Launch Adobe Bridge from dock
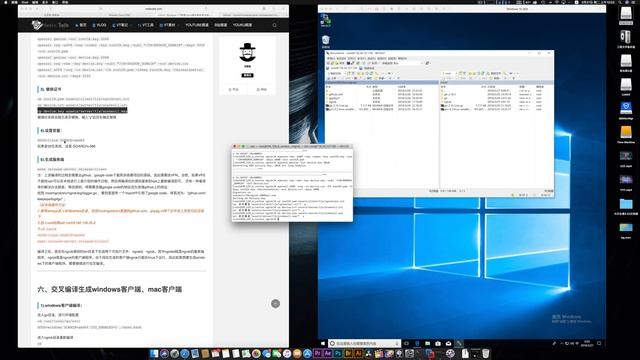The width and height of the screenshot is (640, 360). click(x=348, y=353)
